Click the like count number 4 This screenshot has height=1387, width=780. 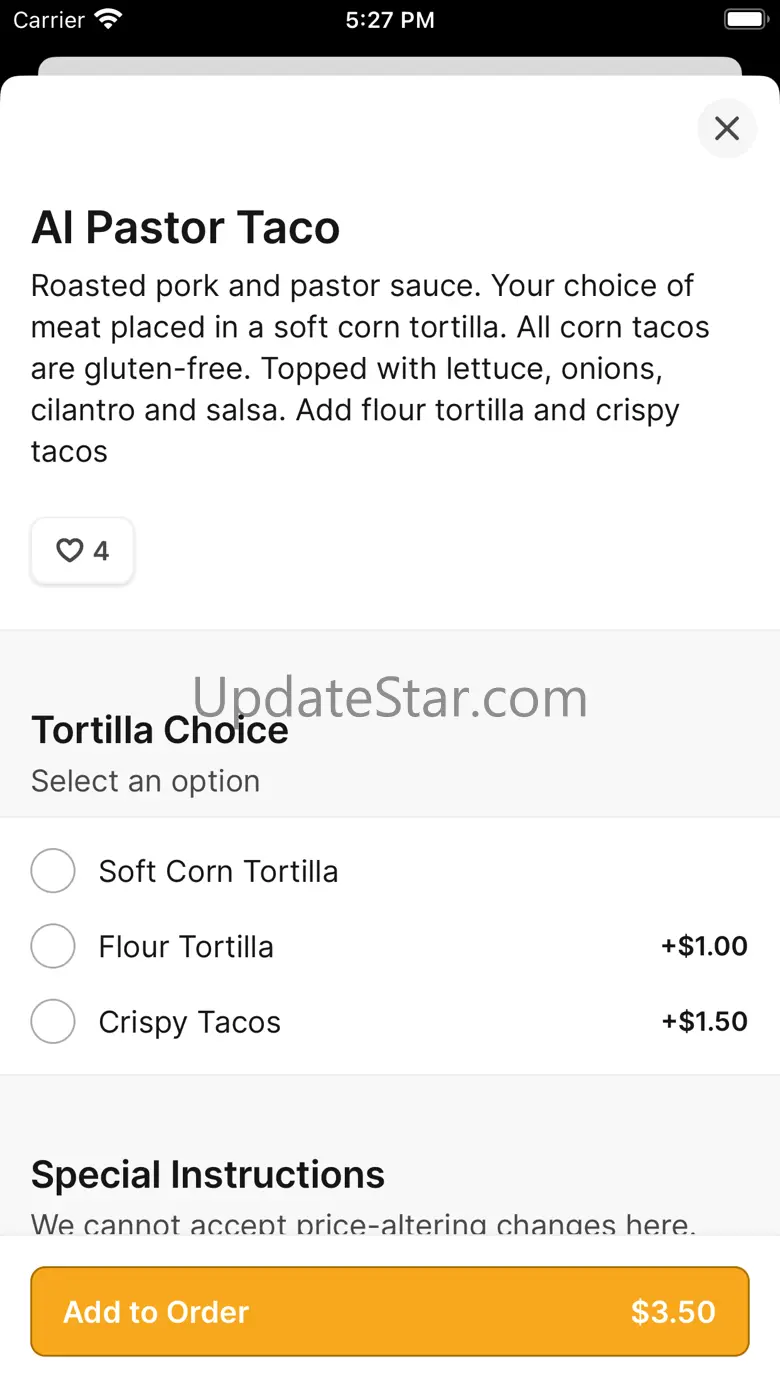[x=101, y=551]
